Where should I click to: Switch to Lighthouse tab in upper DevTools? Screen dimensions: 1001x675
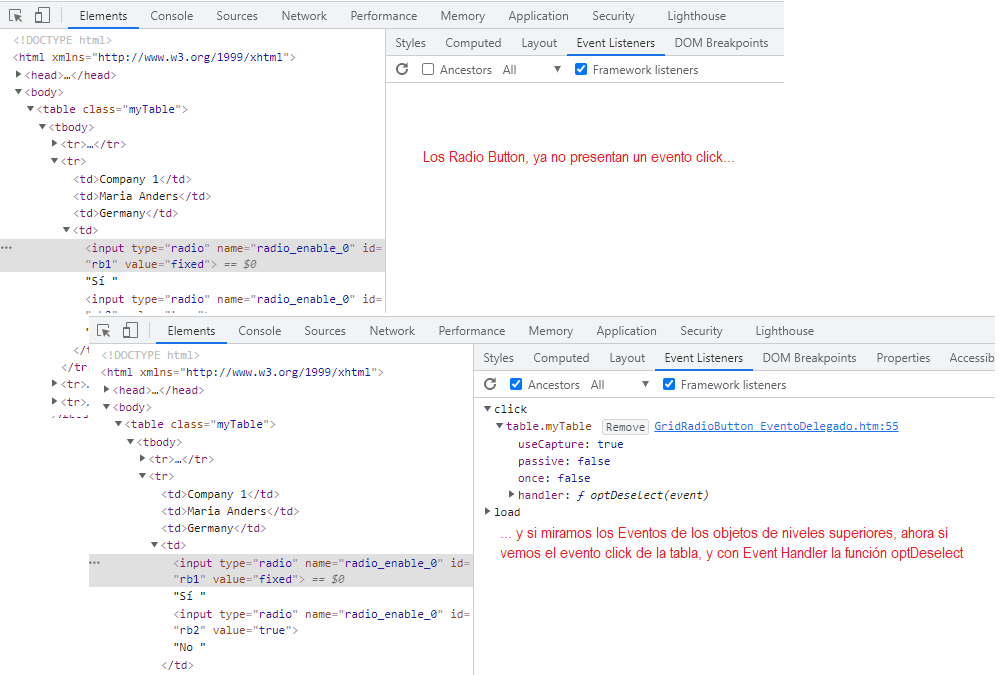coord(696,16)
